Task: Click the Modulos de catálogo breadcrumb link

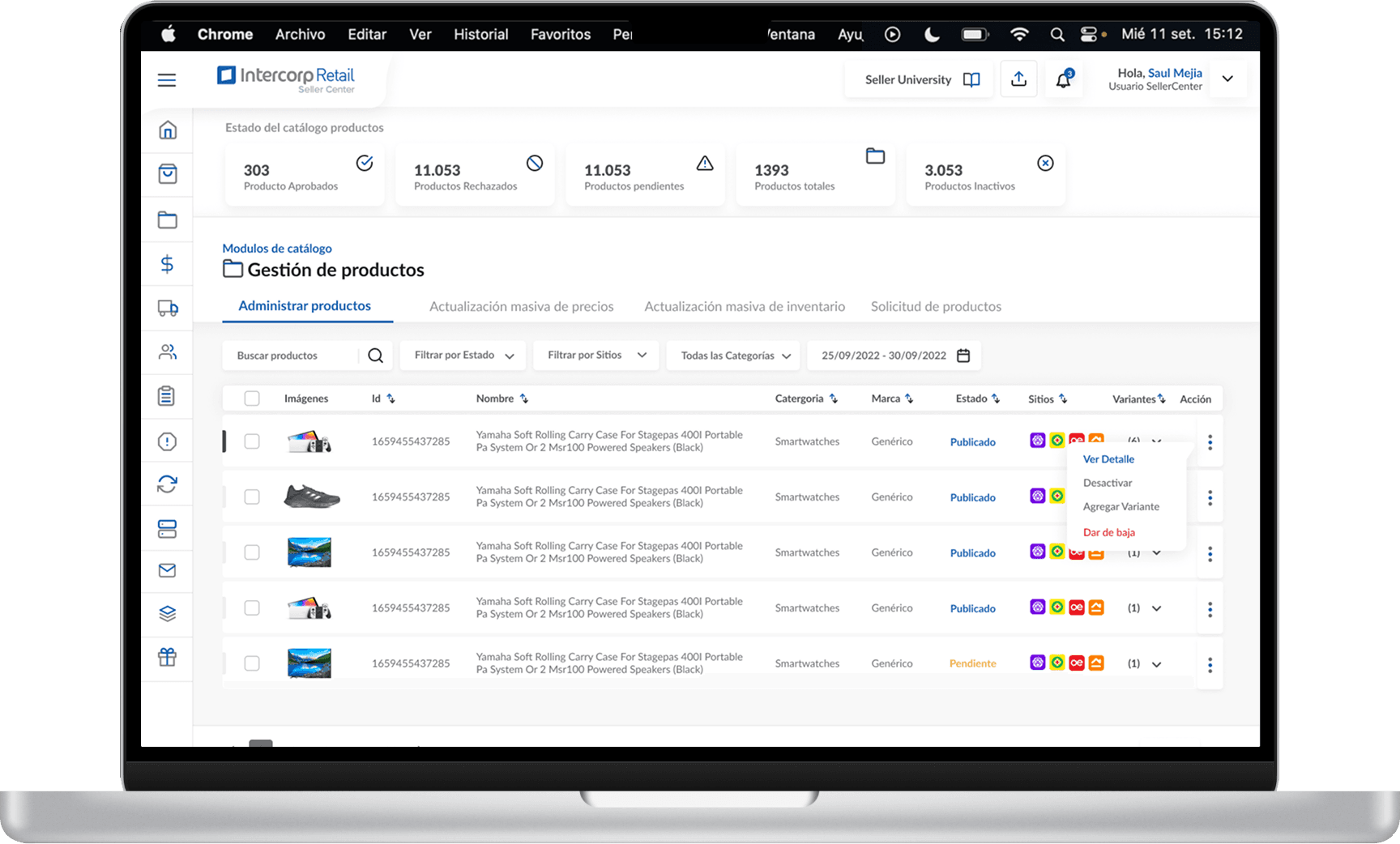Action: coord(277,249)
